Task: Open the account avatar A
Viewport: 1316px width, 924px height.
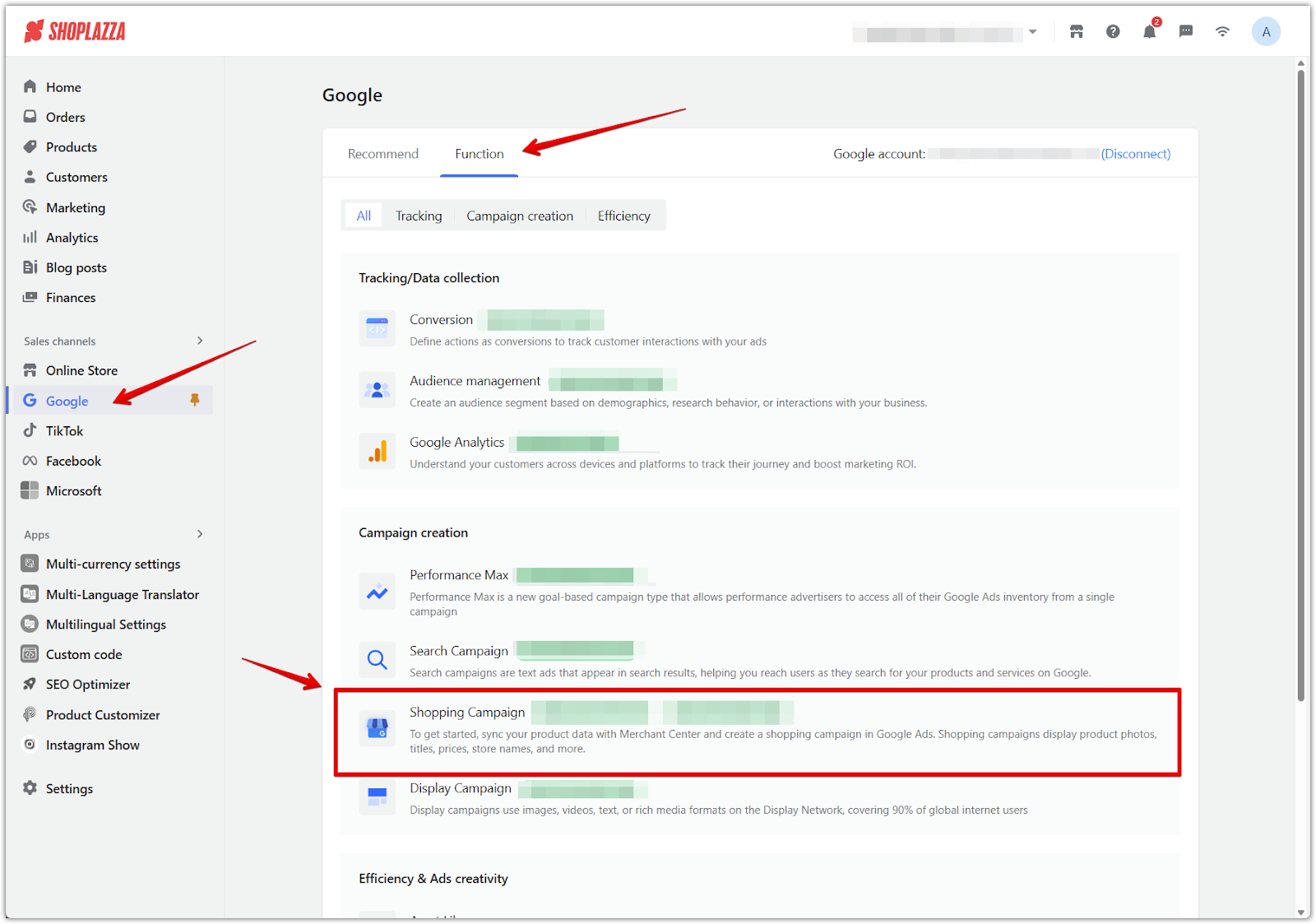Action: pyautogui.click(x=1266, y=31)
